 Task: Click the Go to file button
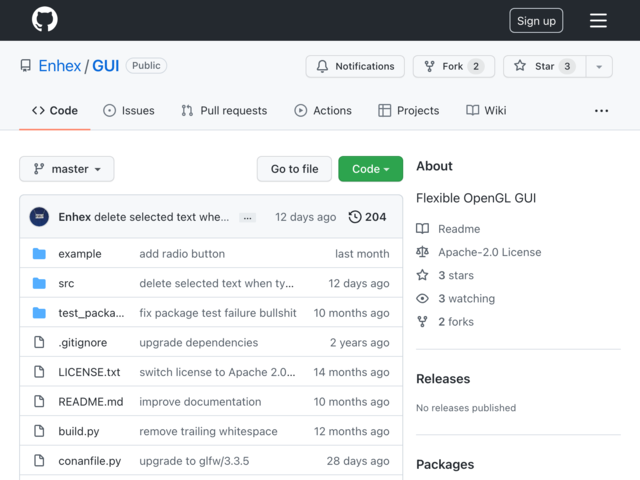pyautogui.click(x=294, y=169)
